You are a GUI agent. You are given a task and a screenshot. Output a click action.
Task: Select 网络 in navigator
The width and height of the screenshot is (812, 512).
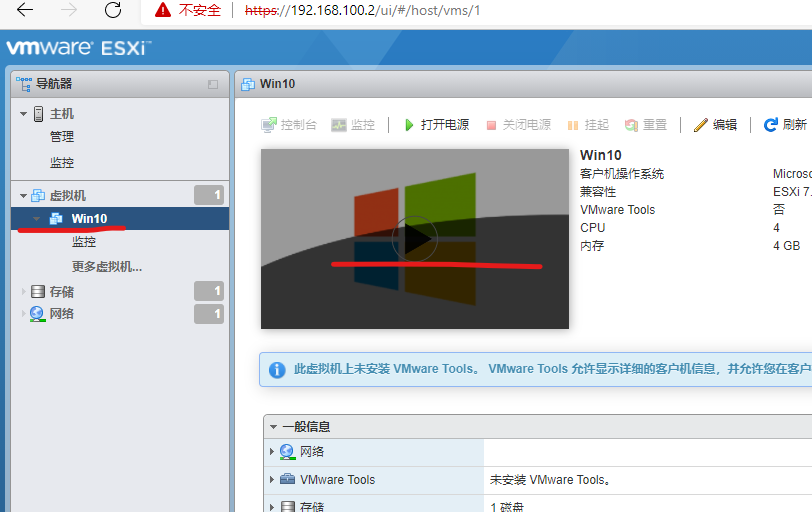click(x=62, y=314)
